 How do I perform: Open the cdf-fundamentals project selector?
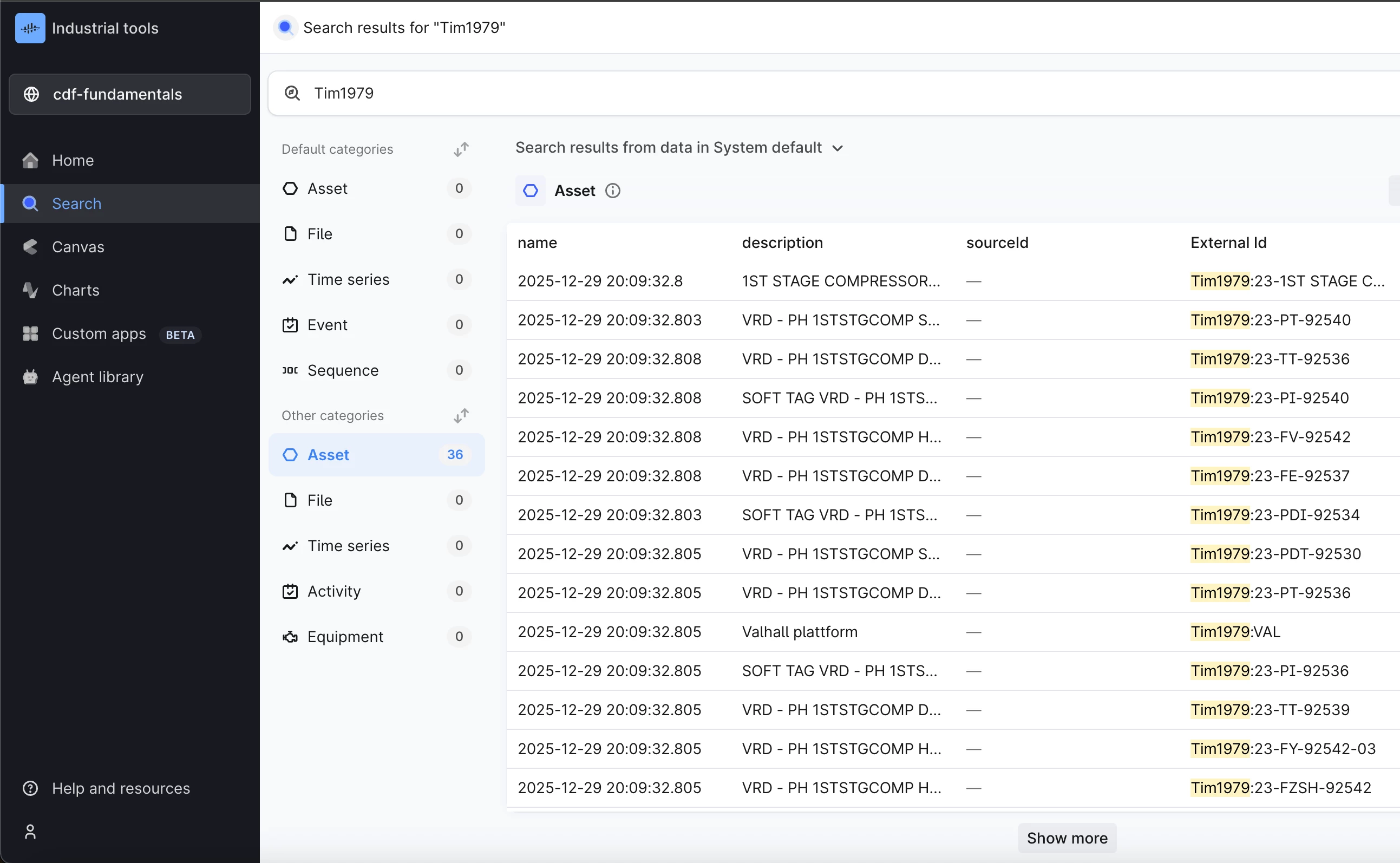(129, 94)
